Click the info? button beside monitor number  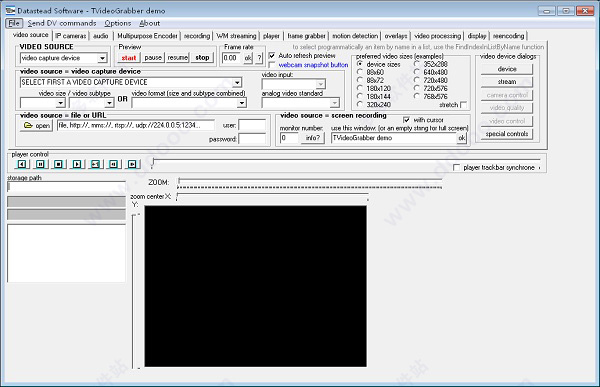pos(312,138)
